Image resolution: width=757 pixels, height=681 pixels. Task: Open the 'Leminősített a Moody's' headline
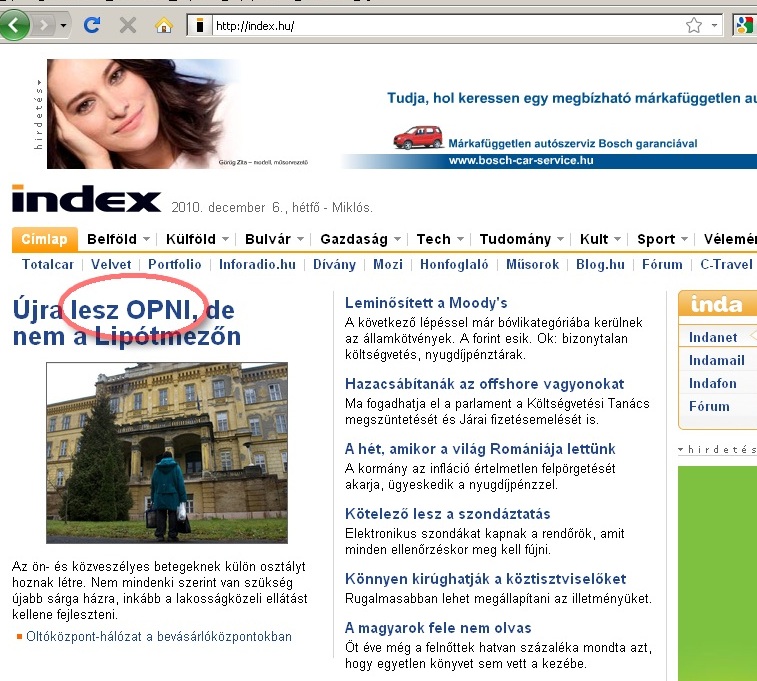click(426, 302)
